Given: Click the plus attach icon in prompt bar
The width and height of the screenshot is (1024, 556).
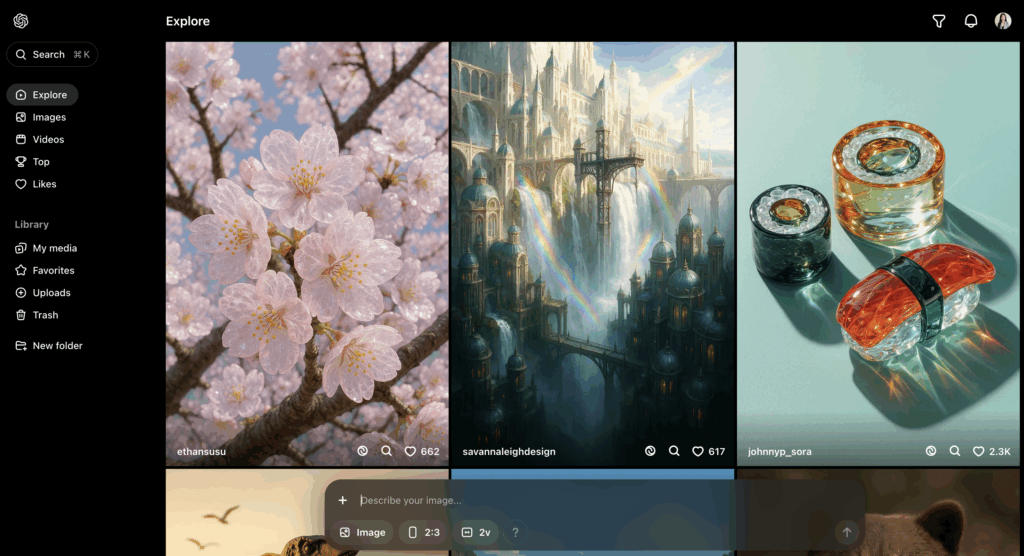Looking at the screenshot, I should pyautogui.click(x=343, y=500).
